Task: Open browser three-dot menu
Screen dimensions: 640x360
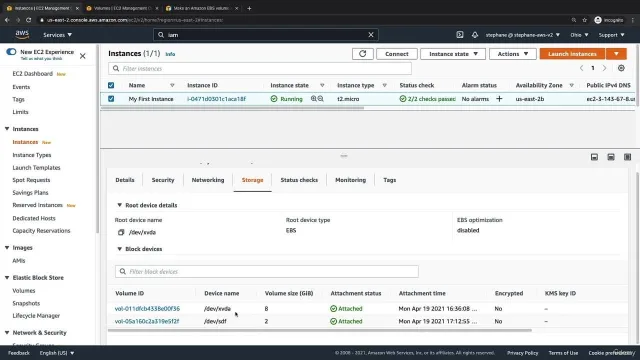Action: point(633,20)
